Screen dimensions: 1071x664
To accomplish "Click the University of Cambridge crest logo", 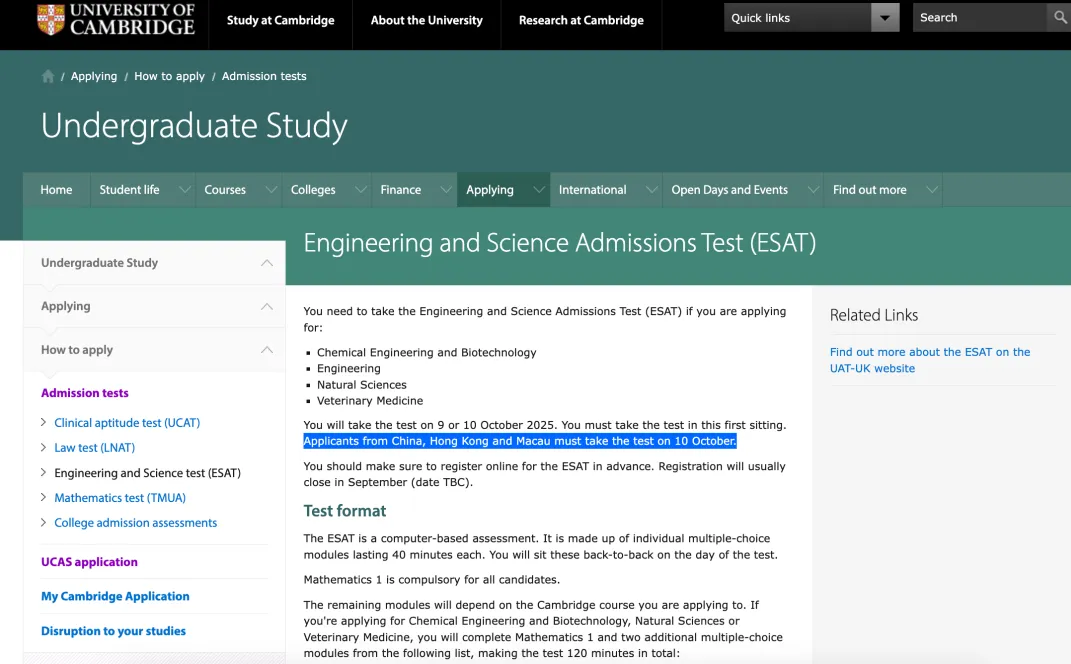I will (x=51, y=19).
